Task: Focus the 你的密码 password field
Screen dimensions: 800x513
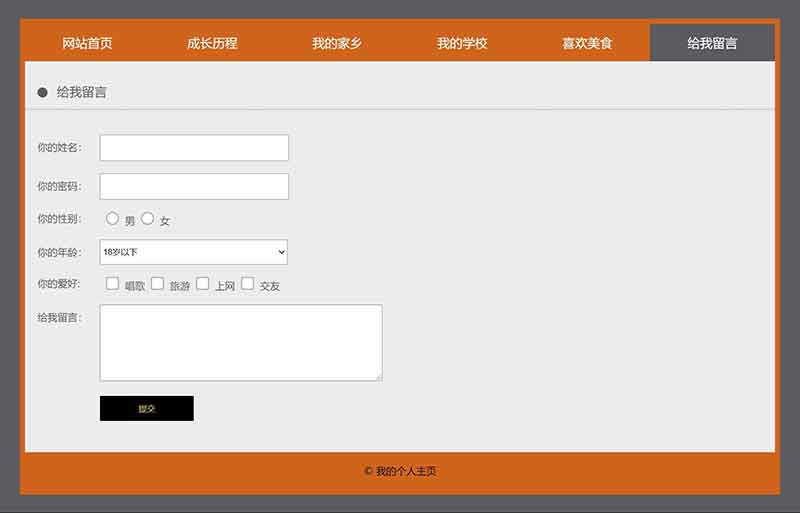Action: click(x=194, y=186)
